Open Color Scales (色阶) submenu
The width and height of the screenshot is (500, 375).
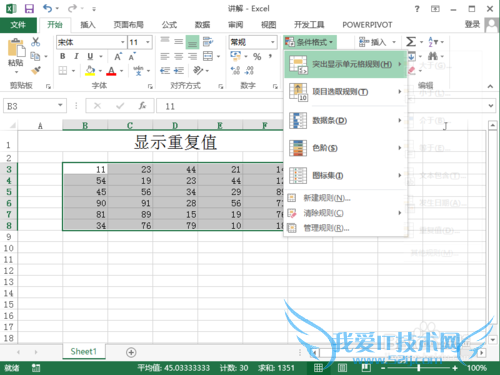[x=346, y=148]
